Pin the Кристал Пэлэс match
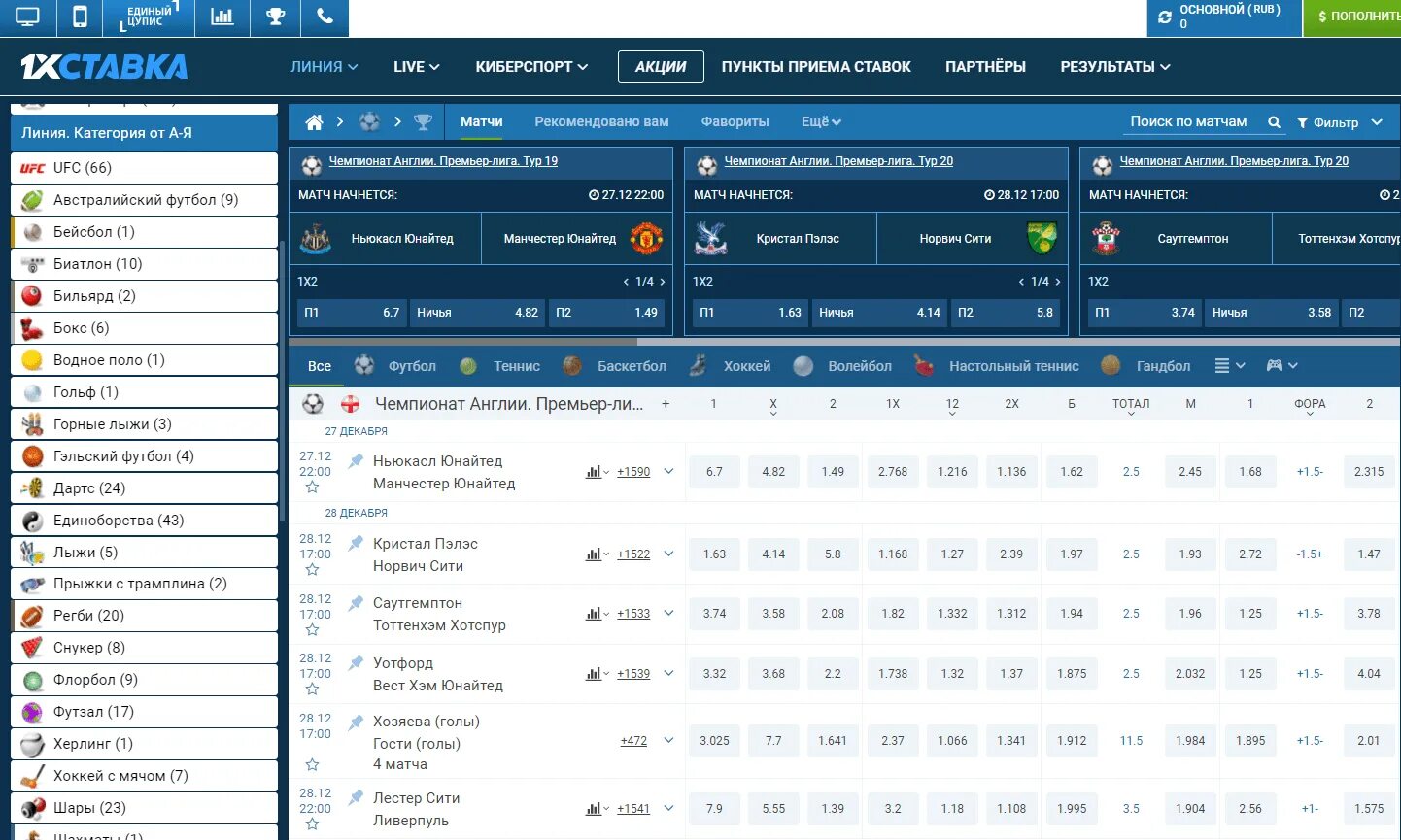The image size is (1401, 840). tap(357, 543)
